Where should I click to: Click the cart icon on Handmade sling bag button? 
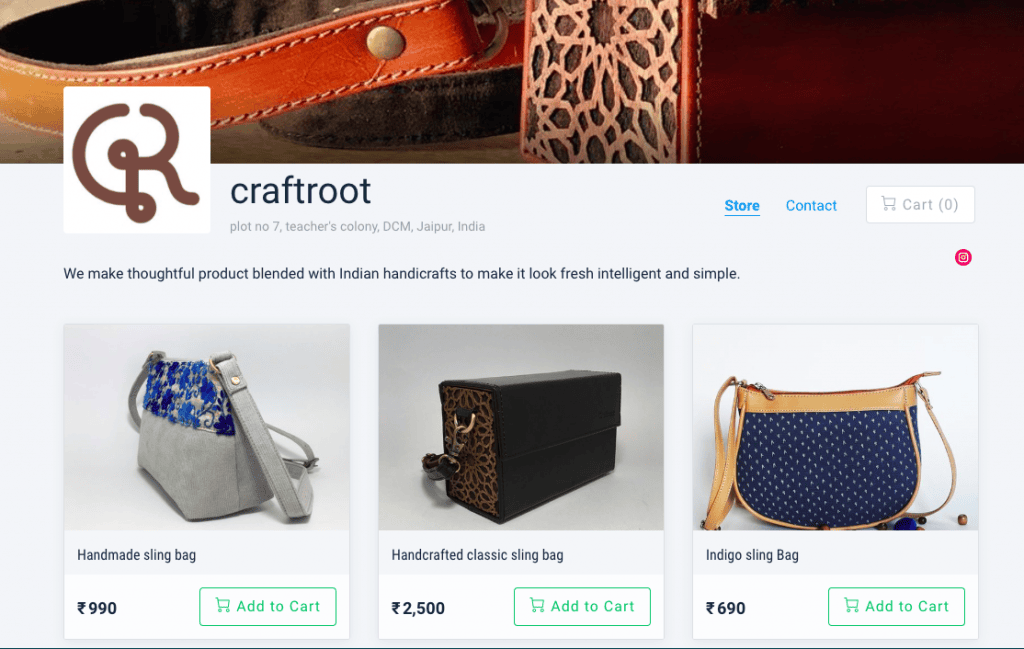(x=222, y=606)
